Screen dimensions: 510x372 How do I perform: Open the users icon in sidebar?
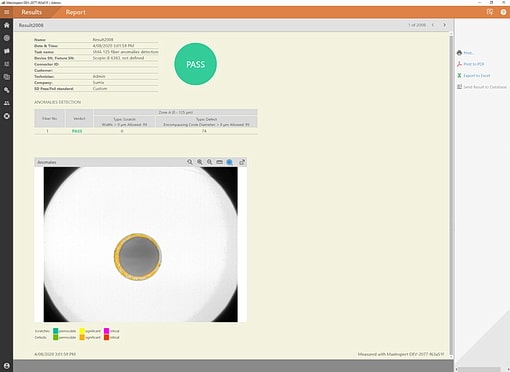tap(6, 103)
